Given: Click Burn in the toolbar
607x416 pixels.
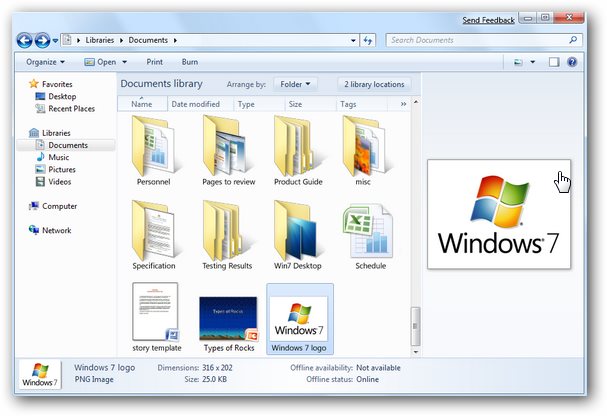Looking at the screenshot, I should tap(190, 62).
